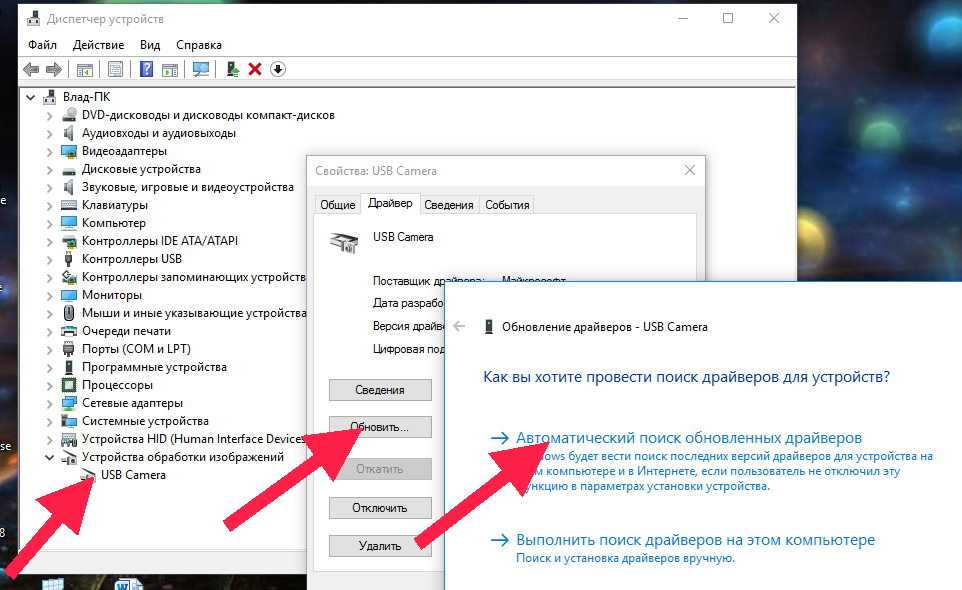Select the Программные устройства tree row

tap(154, 367)
